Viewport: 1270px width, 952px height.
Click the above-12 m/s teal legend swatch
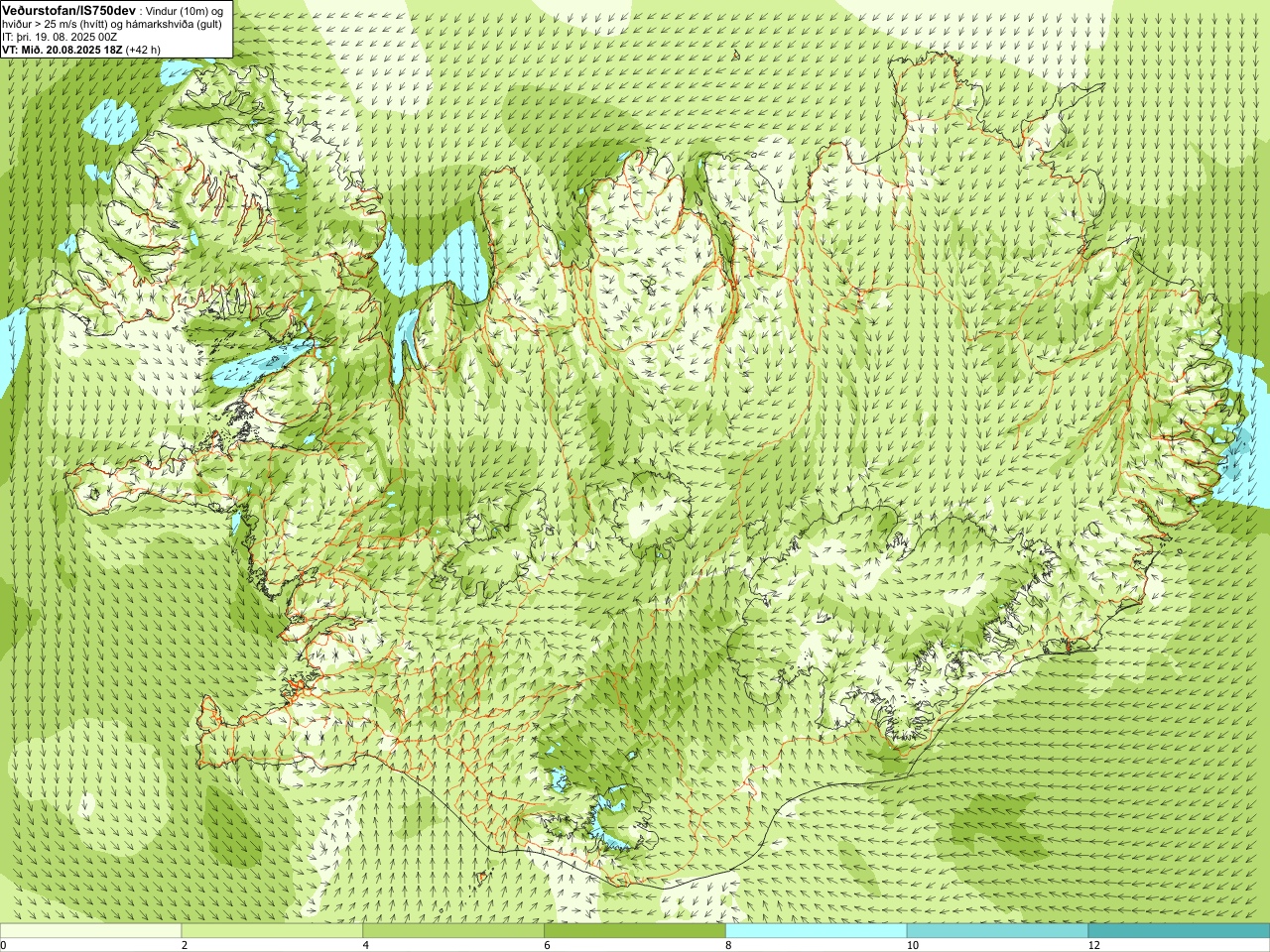click(x=1179, y=931)
